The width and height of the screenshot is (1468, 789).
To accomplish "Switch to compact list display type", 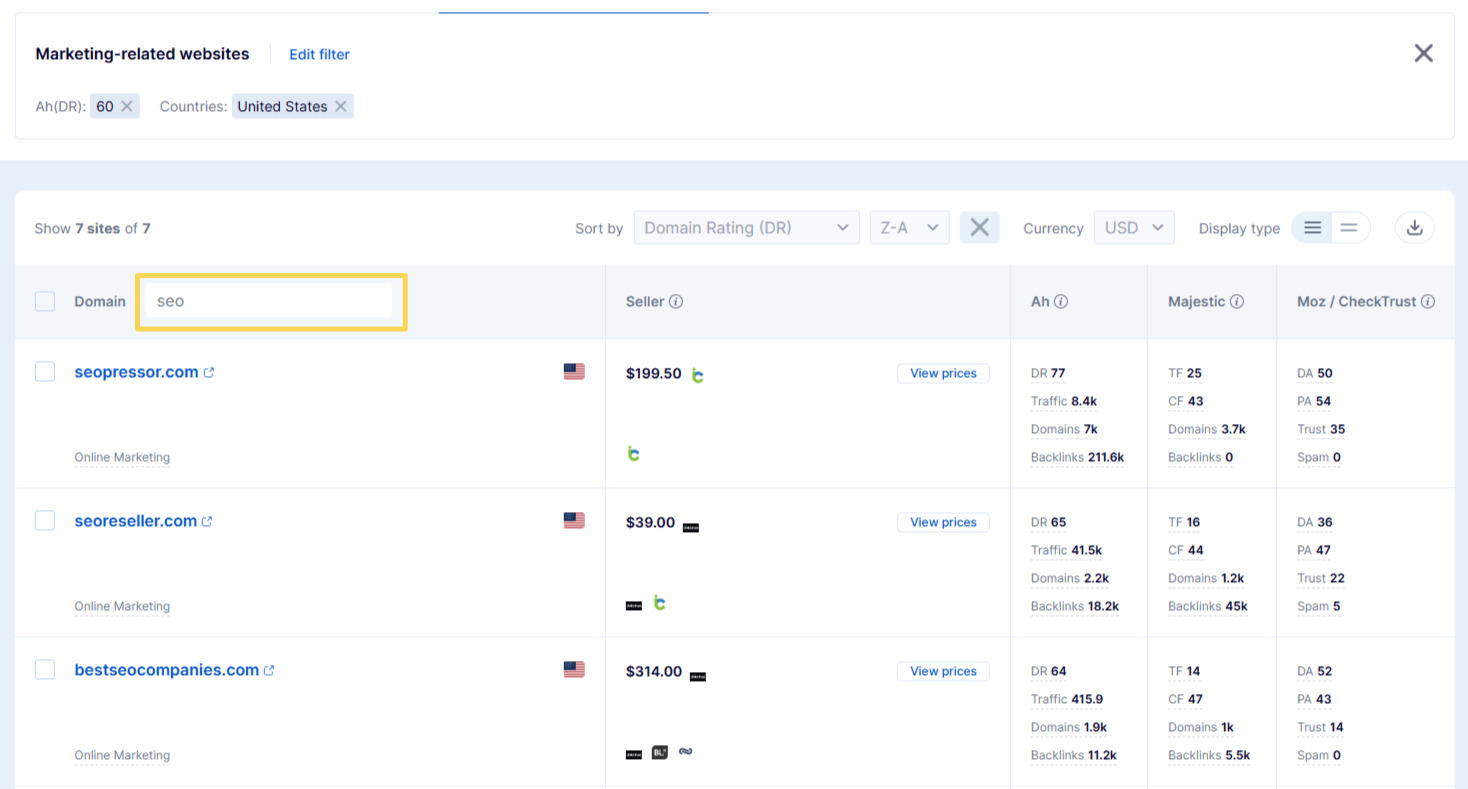I will (x=1349, y=228).
